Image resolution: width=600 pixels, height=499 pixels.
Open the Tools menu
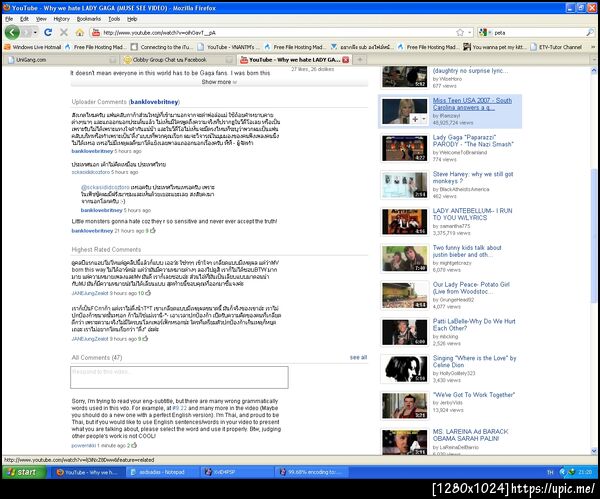(x=114, y=19)
